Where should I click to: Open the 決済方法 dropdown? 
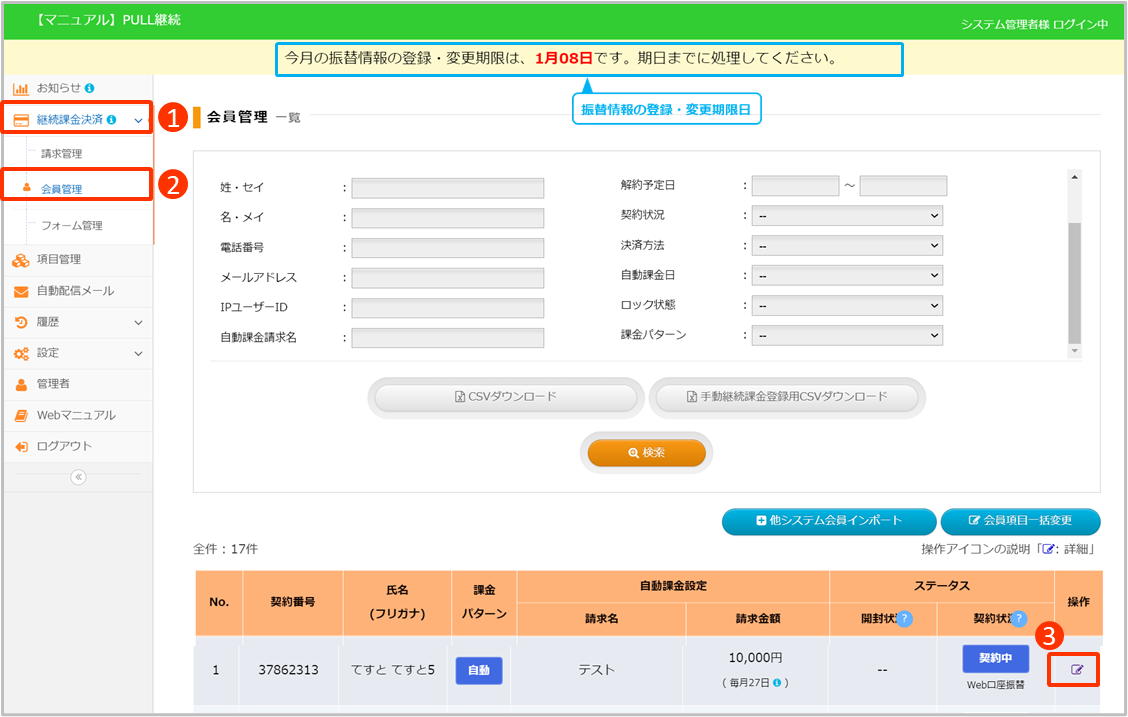coord(846,246)
